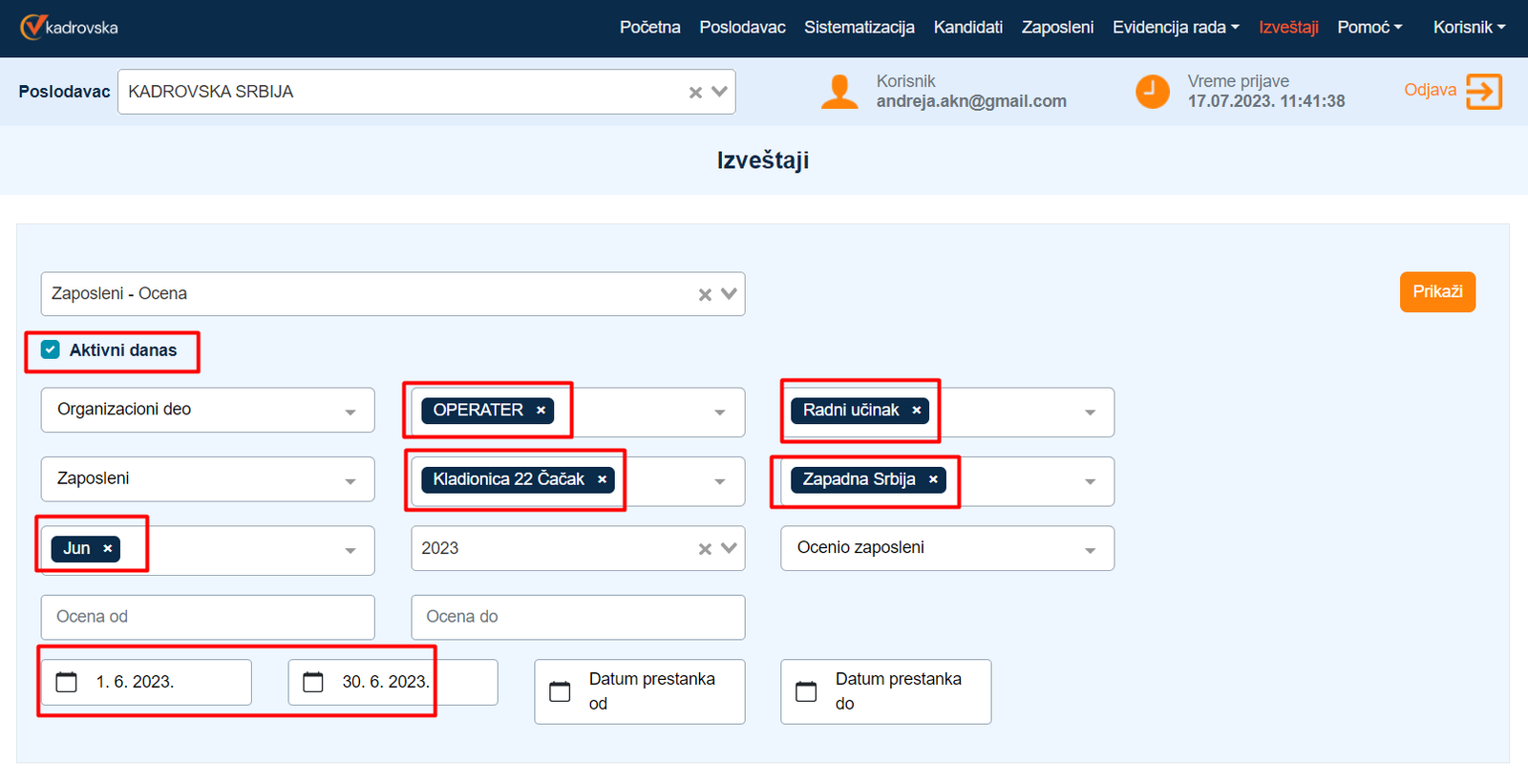Remove the Zapadna Srbija tag
The image size is (1528, 784).
933,479
